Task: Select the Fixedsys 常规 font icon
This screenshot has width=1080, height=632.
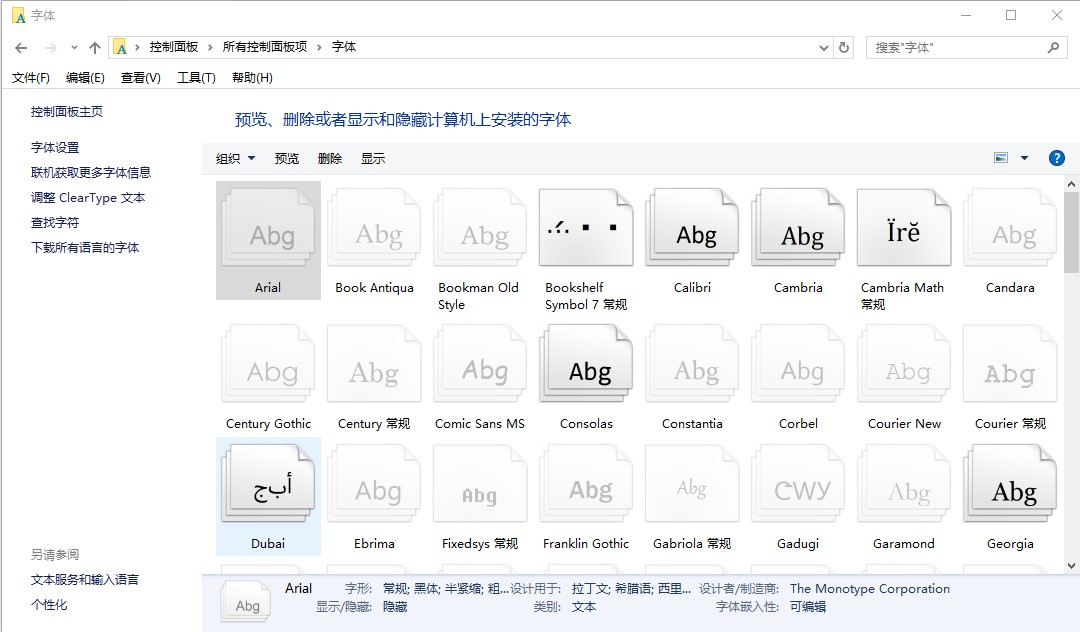Action: 480,484
